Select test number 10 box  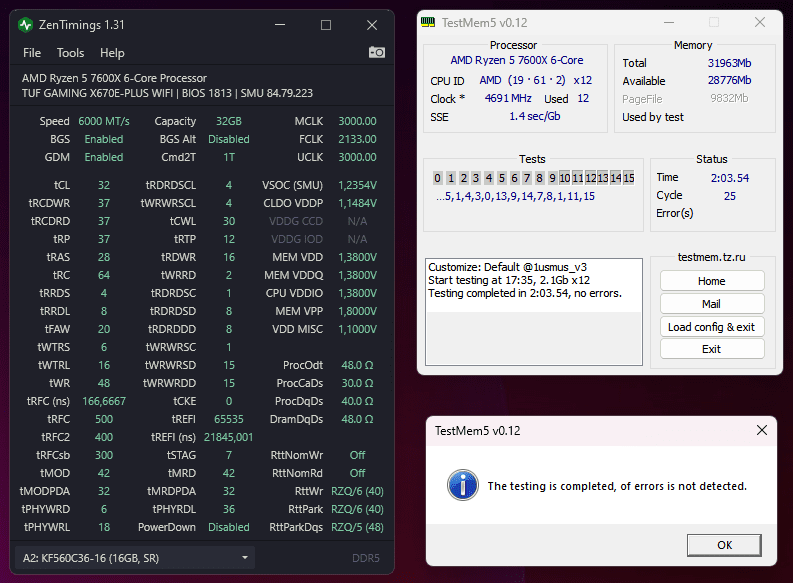[564, 177]
